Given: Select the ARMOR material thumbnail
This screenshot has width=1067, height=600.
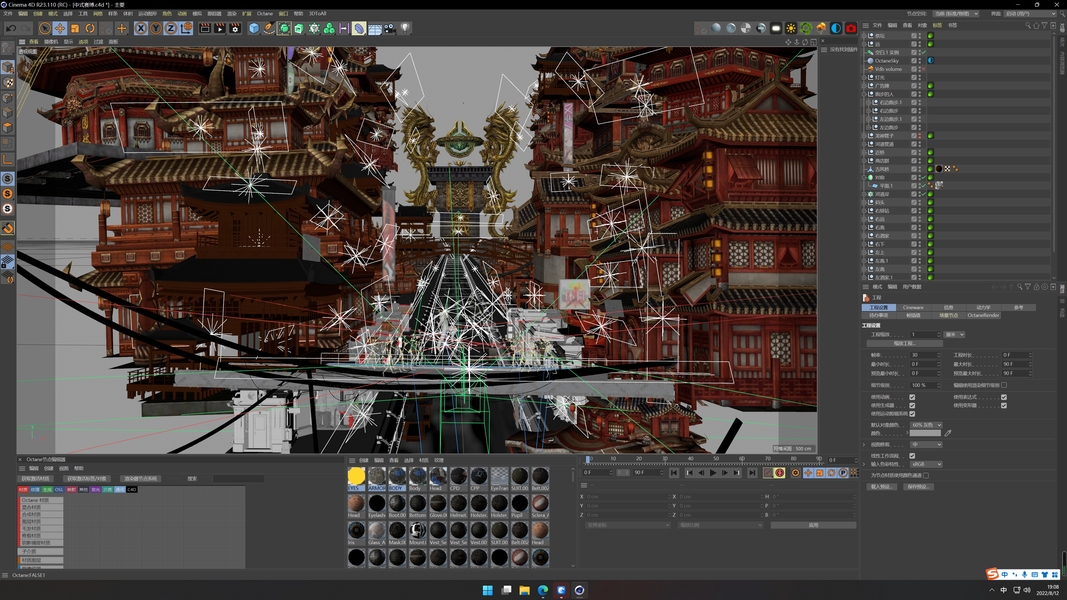Looking at the screenshot, I should click(x=376, y=477).
